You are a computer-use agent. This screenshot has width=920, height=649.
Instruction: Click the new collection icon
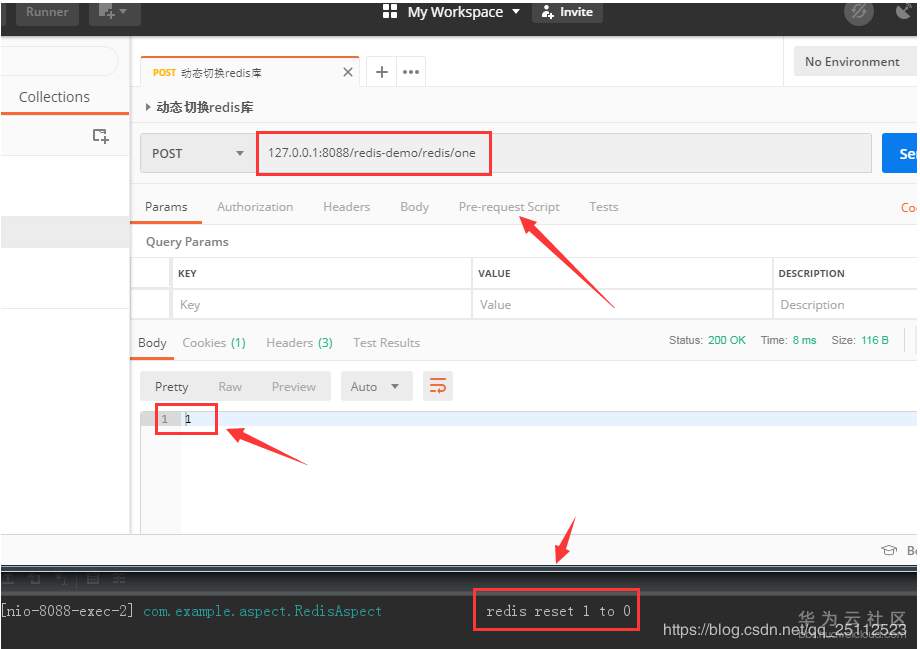coord(100,136)
